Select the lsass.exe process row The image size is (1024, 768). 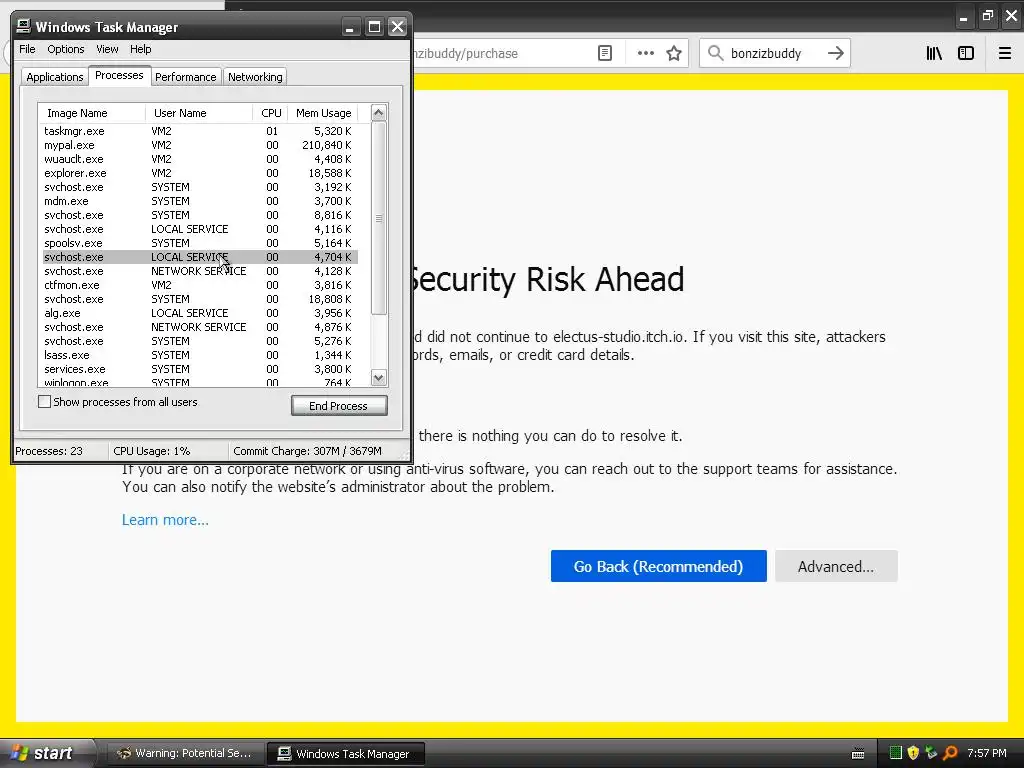199,355
